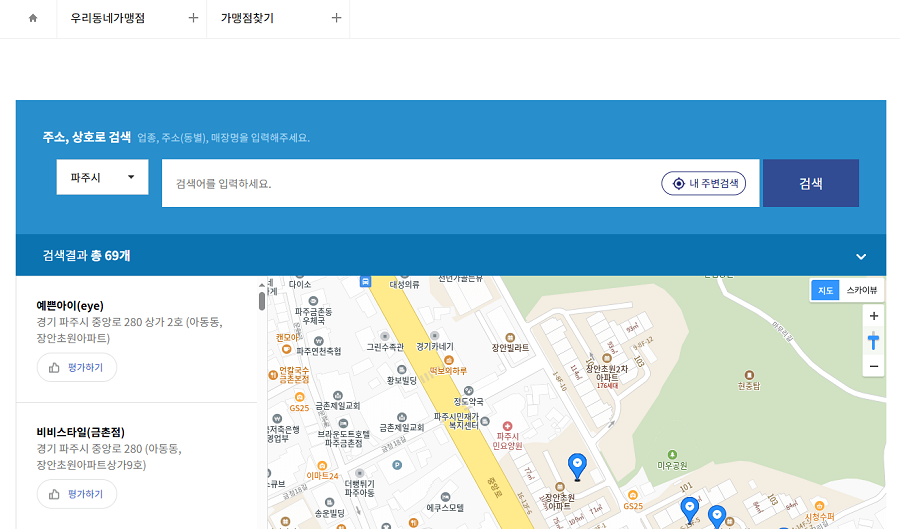This screenshot has width=900, height=529.
Task: Click the 미우공원 park icon
Action: (672, 455)
